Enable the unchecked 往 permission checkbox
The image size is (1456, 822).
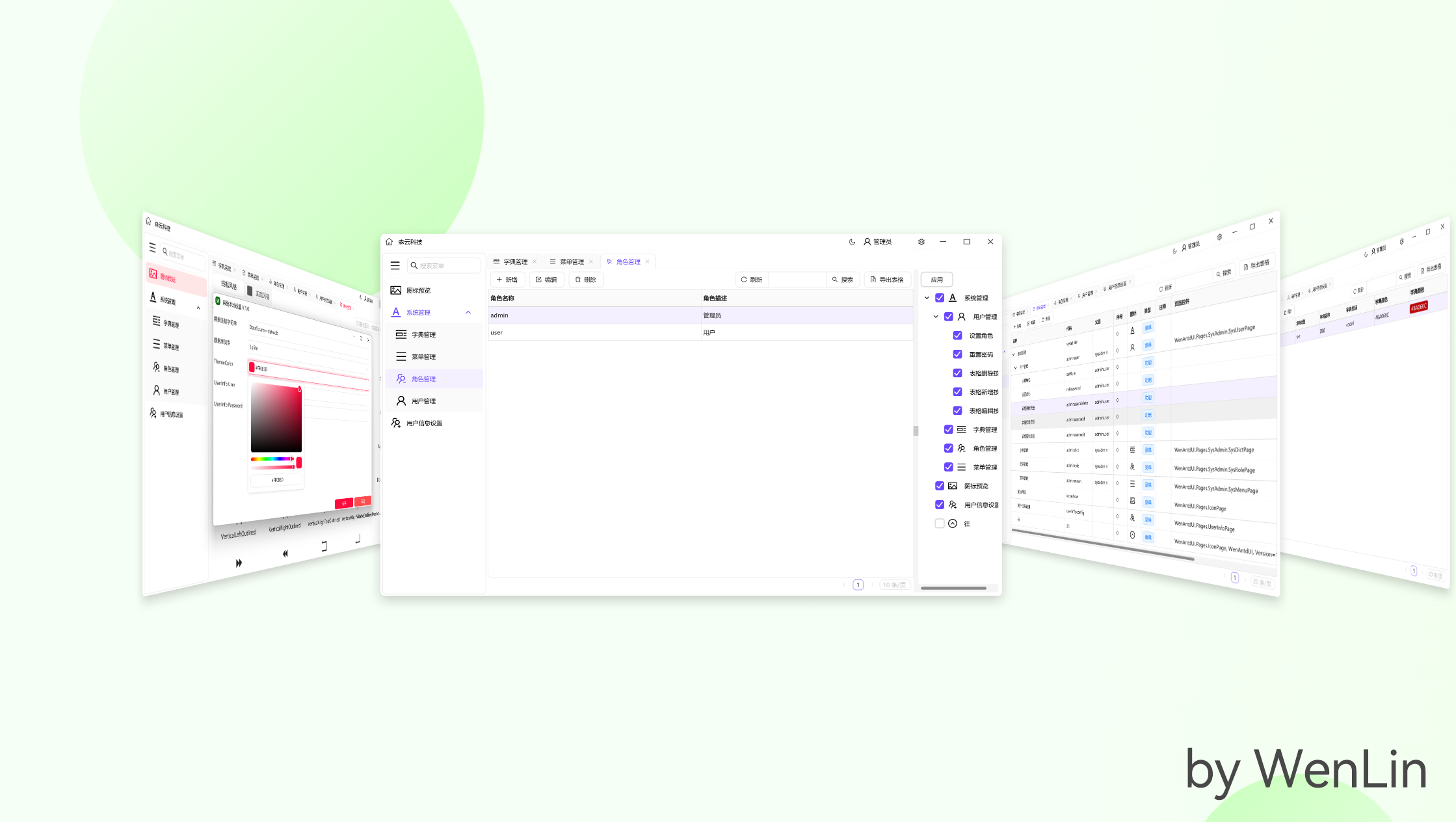939,523
